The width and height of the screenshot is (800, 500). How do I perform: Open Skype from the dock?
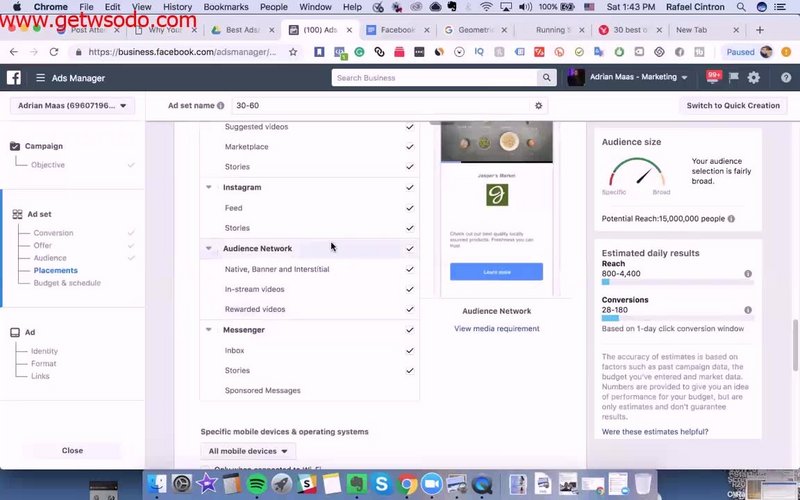click(382, 484)
